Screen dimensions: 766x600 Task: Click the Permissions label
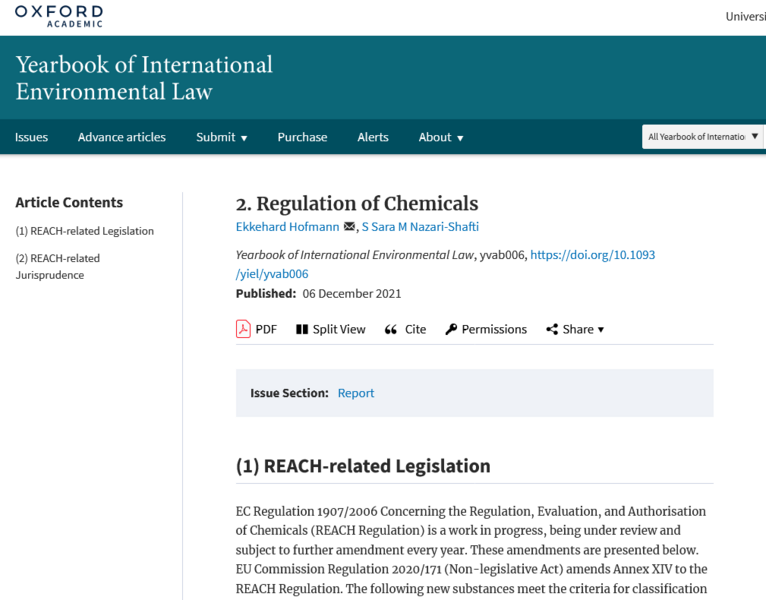pyautogui.click(x=494, y=329)
